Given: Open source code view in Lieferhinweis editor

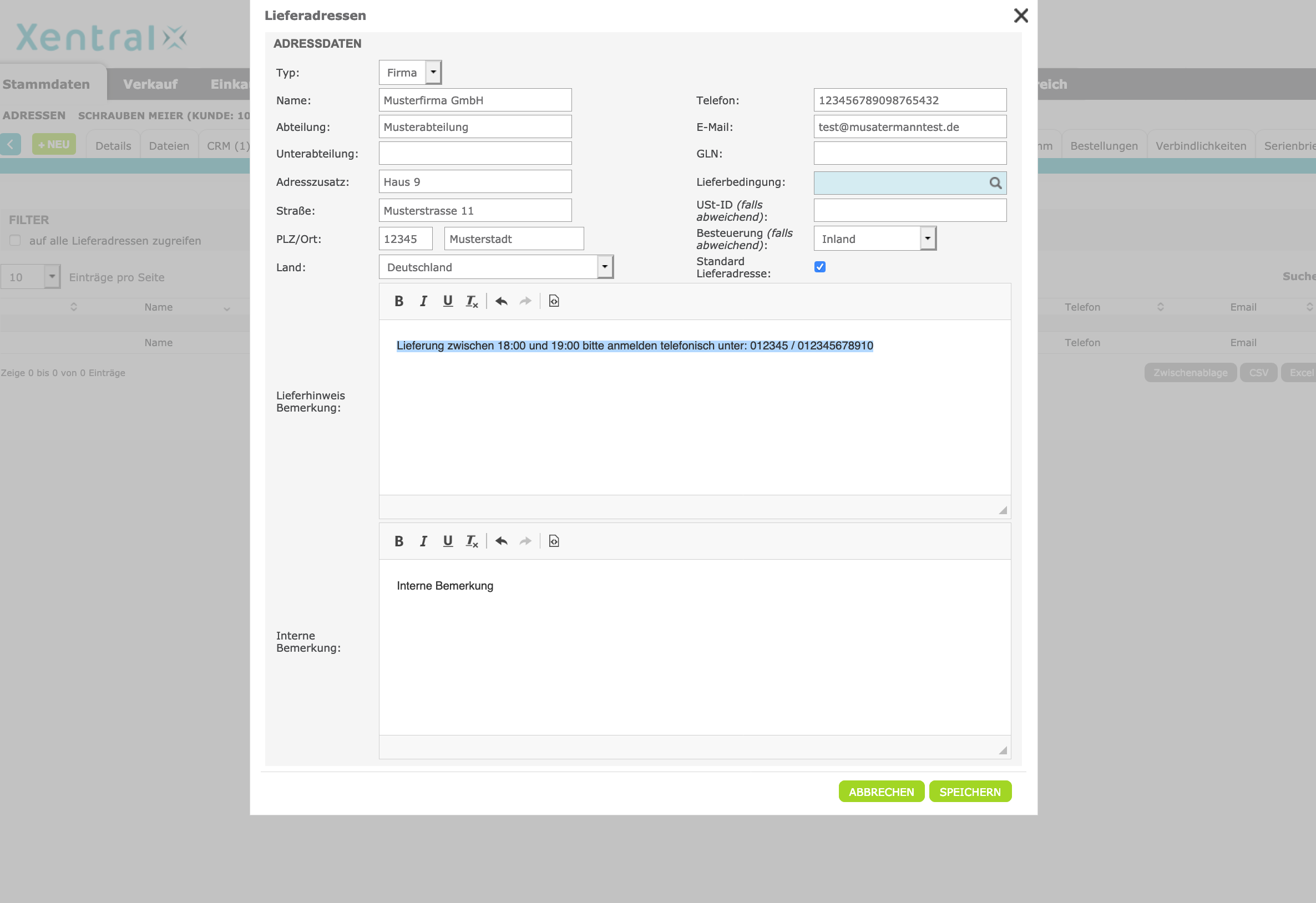Looking at the screenshot, I should point(554,301).
